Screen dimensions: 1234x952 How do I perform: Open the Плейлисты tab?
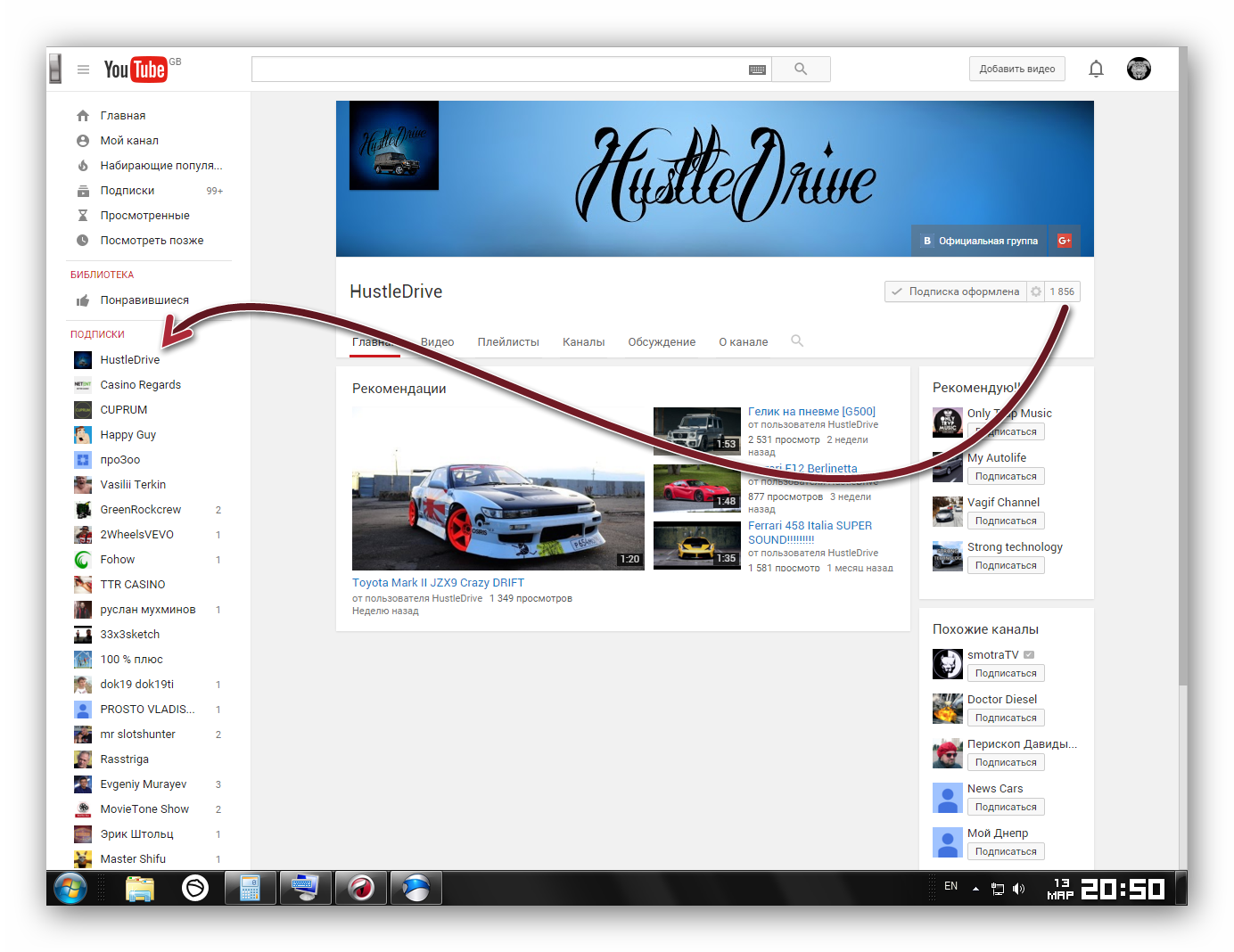(x=508, y=342)
